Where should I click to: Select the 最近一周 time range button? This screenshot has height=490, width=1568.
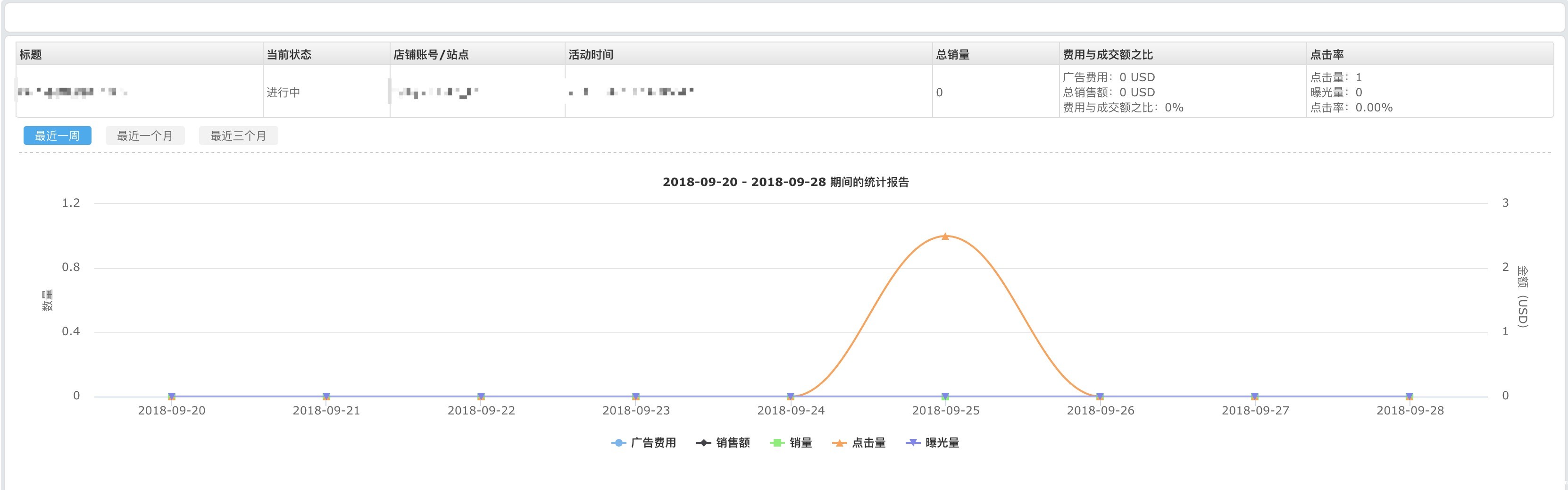tap(57, 136)
